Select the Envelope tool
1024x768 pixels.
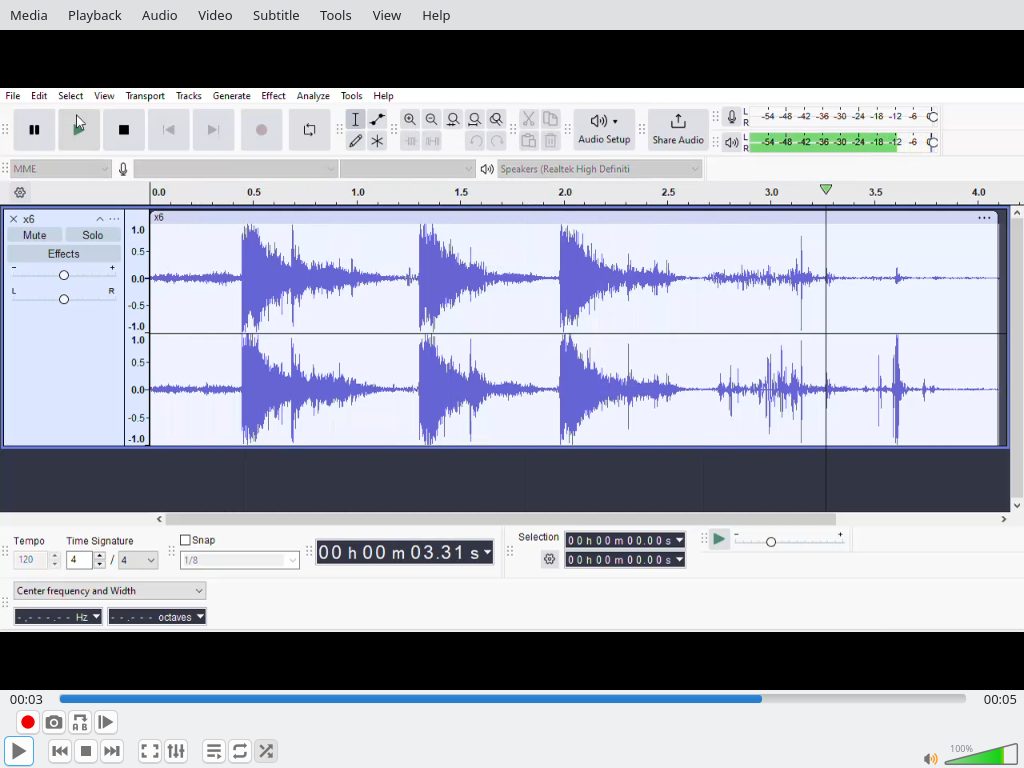(377, 120)
